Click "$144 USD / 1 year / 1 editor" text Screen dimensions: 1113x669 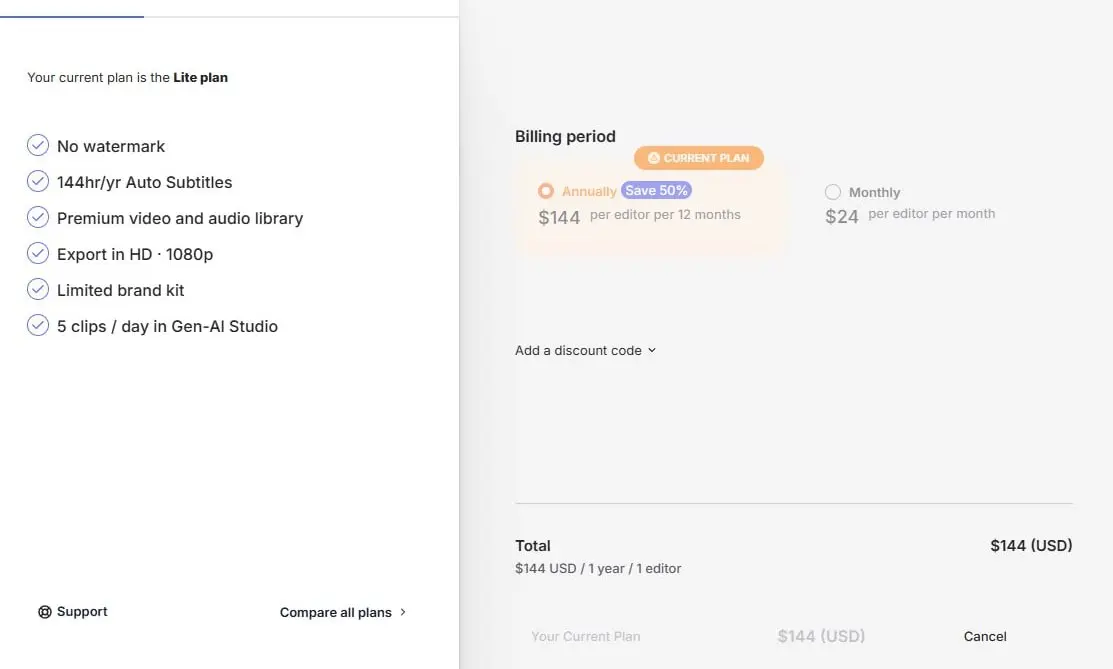tap(598, 568)
